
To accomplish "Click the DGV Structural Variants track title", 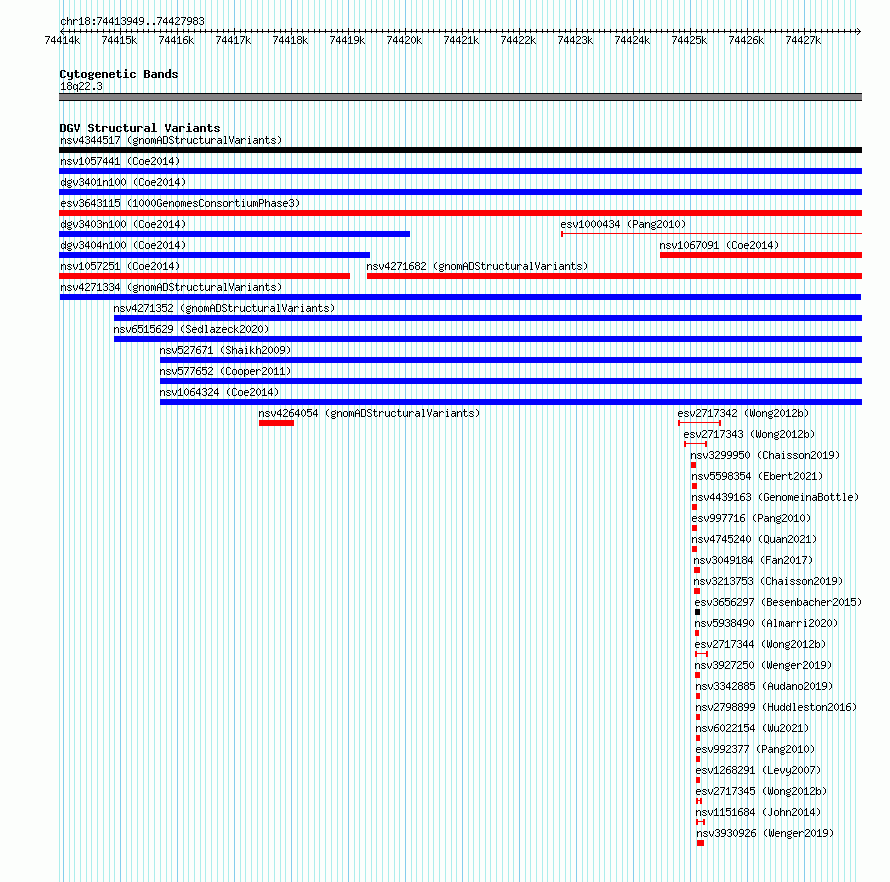I will [140, 128].
